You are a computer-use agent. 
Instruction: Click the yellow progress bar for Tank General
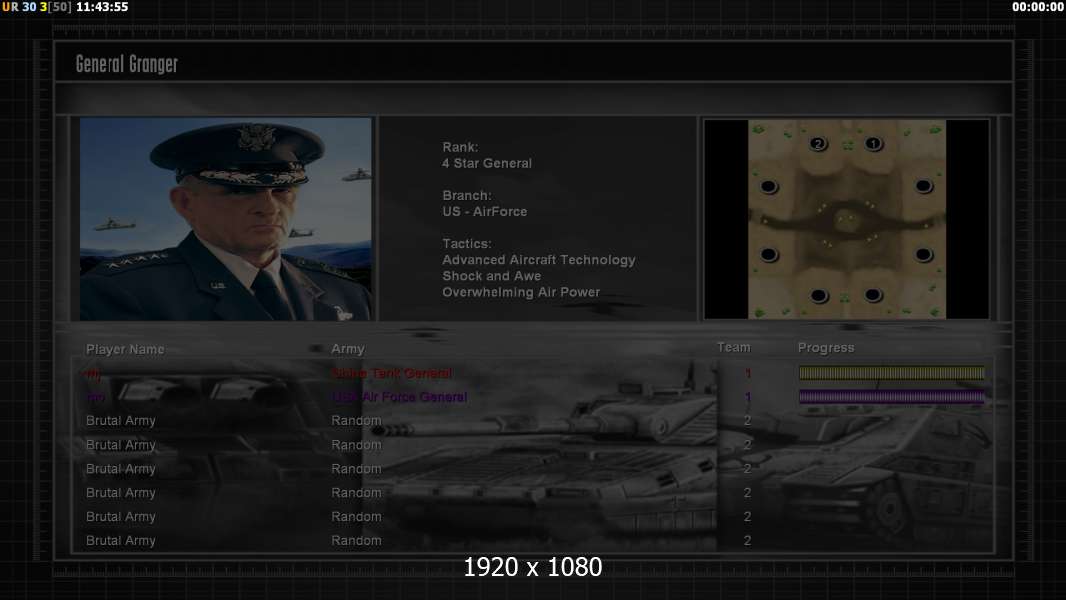pyautogui.click(x=891, y=372)
